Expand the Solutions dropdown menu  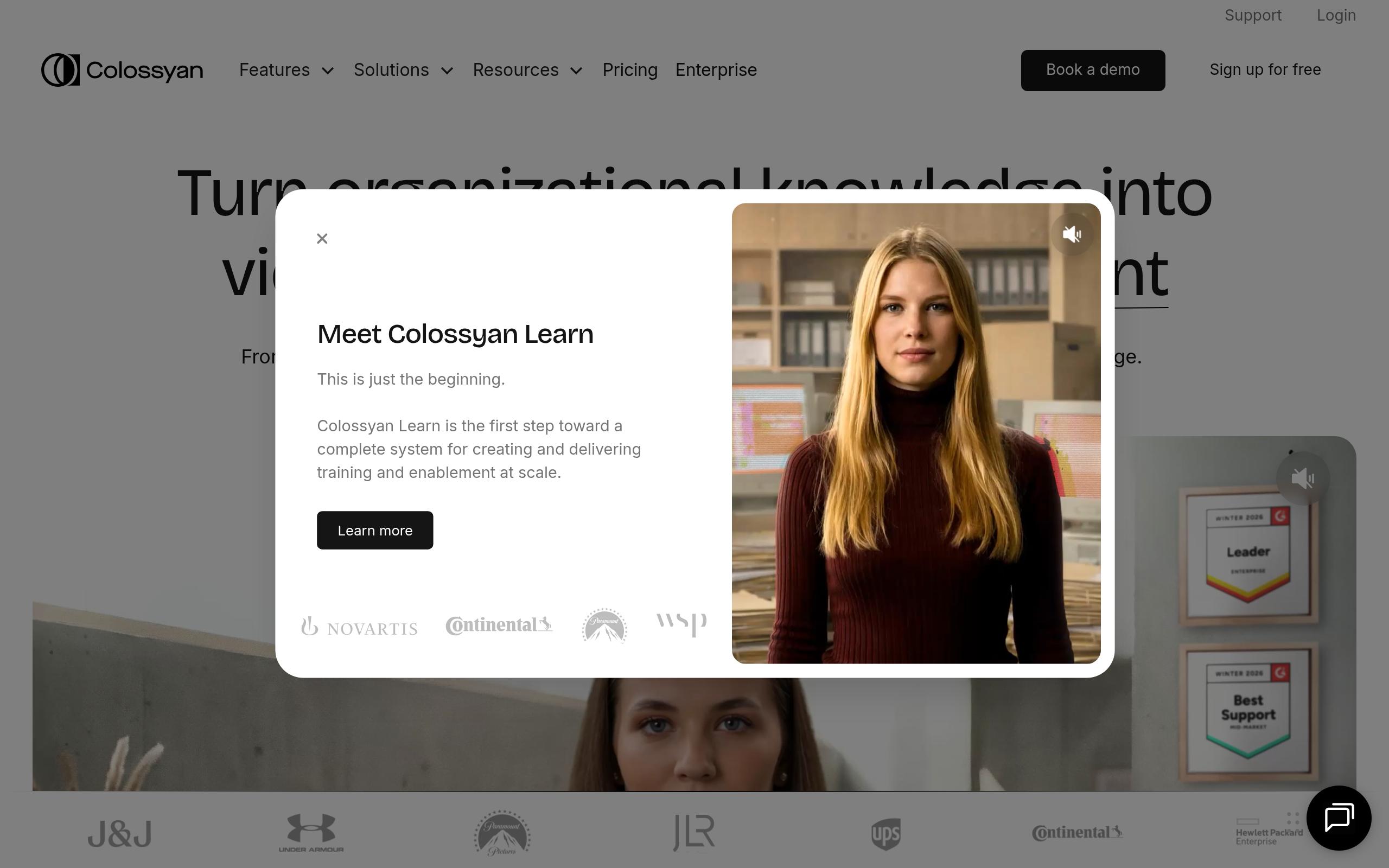click(403, 70)
